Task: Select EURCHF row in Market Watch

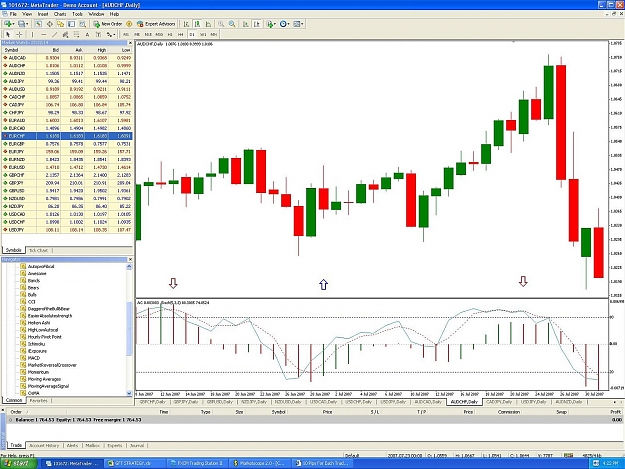Action: 67,136
